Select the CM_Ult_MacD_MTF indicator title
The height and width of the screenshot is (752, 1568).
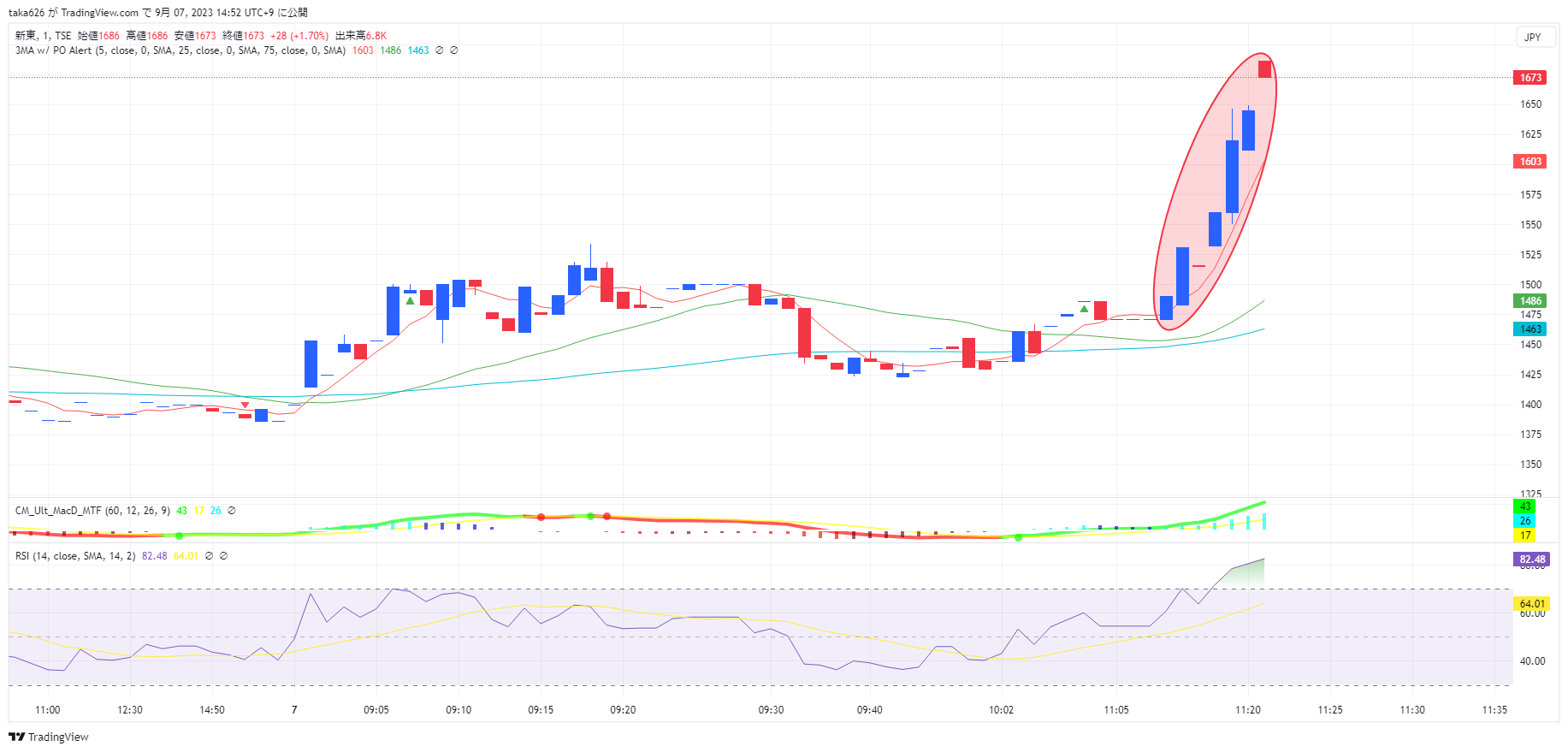(57, 511)
